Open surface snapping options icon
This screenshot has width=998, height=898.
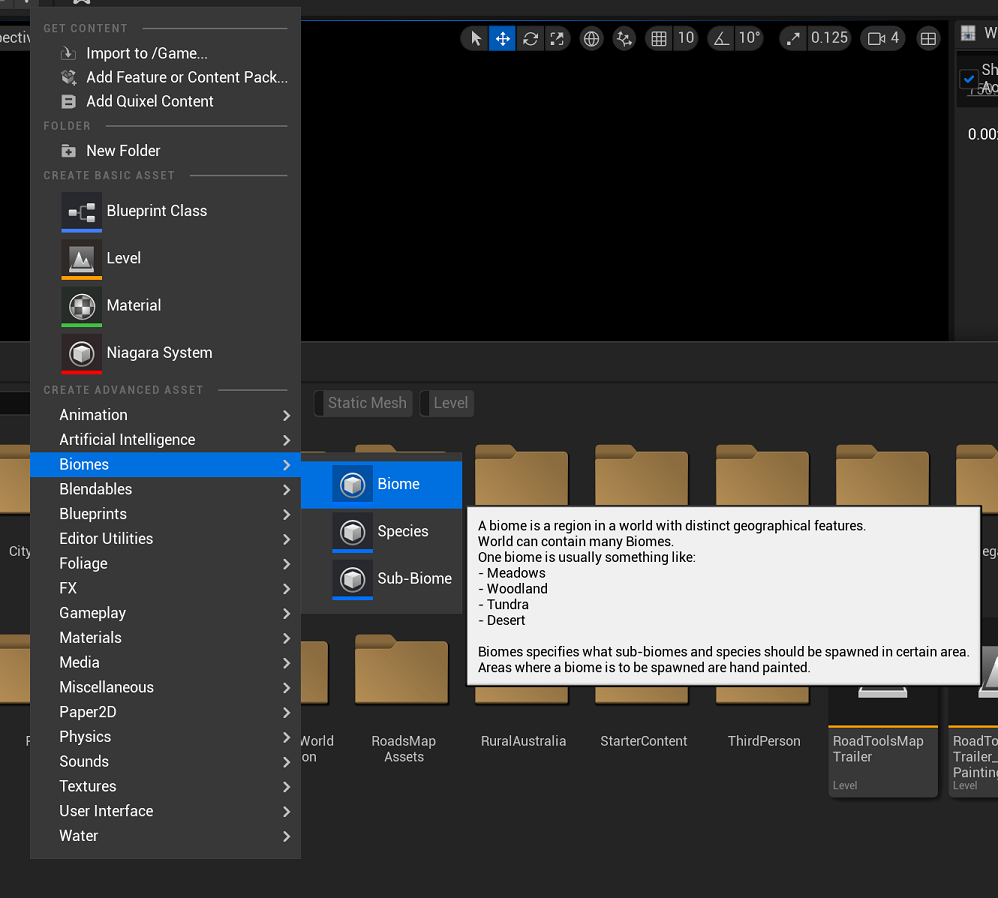click(625, 38)
